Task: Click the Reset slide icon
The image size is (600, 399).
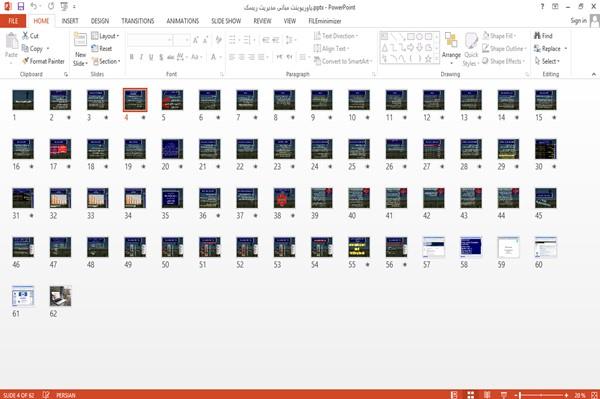Action: 95,48
